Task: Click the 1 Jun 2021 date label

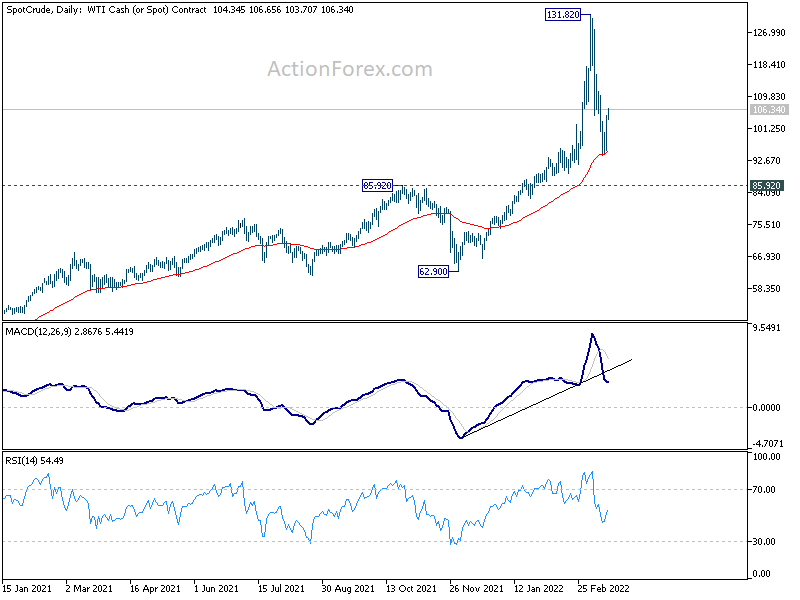Action: coord(217,588)
